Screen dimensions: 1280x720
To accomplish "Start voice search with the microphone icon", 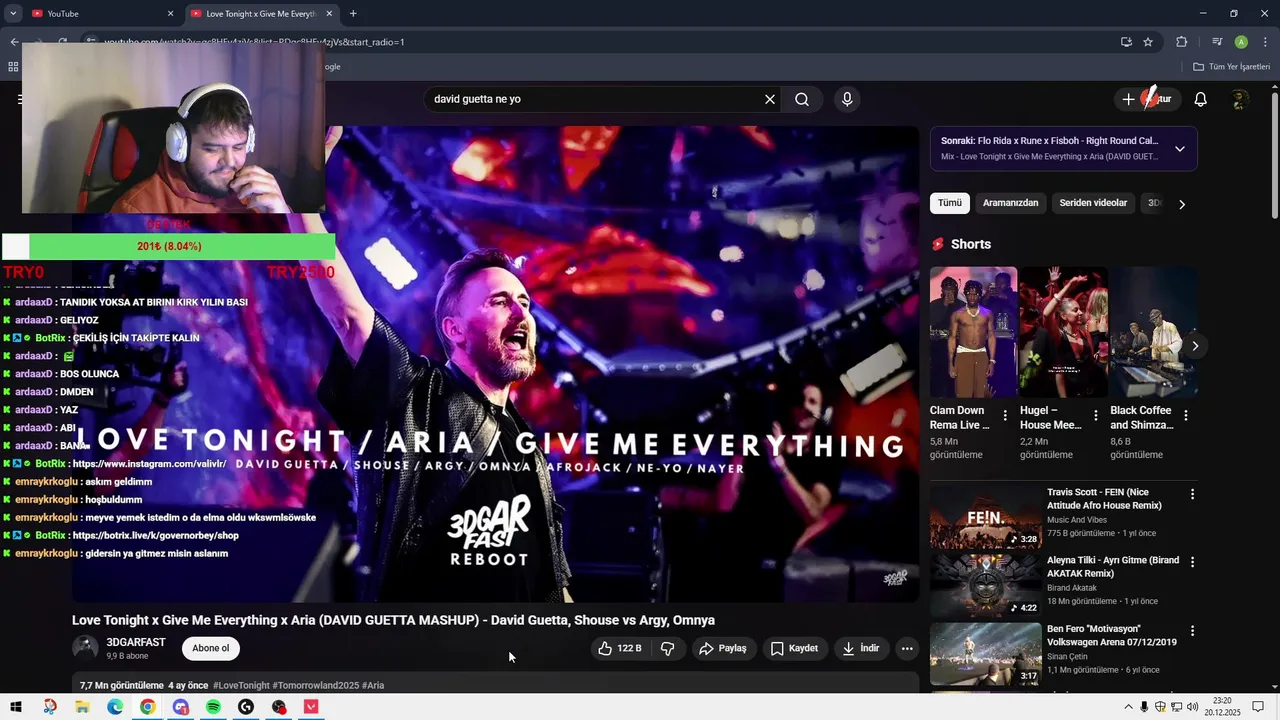I will coord(847,99).
